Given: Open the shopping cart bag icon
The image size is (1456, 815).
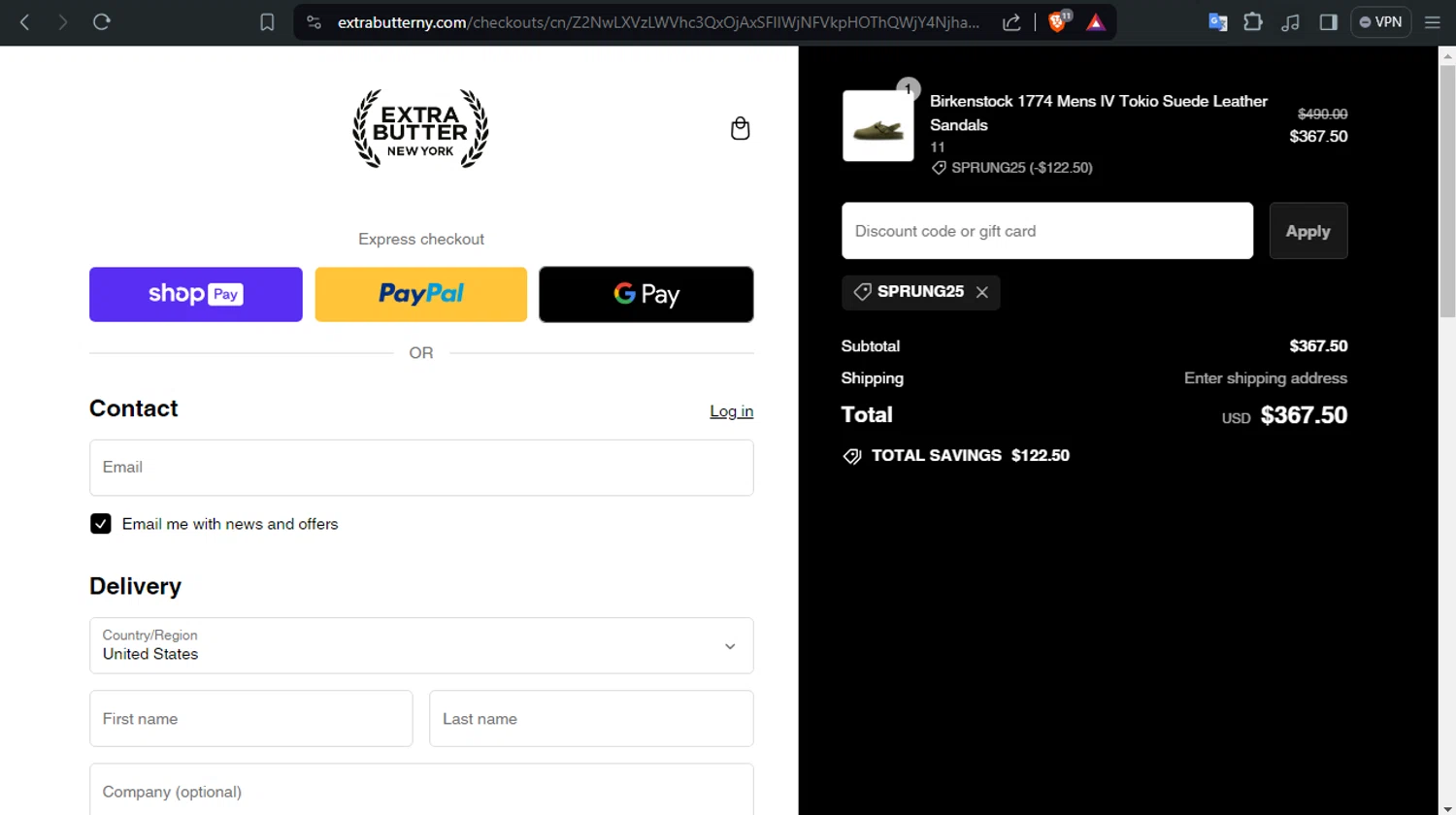Looking at the screenshot, I should (740, 128).
